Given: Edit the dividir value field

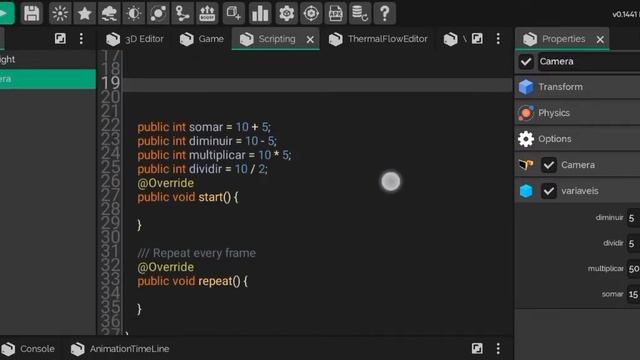Looking at the screenshot, I should point(633,244).
